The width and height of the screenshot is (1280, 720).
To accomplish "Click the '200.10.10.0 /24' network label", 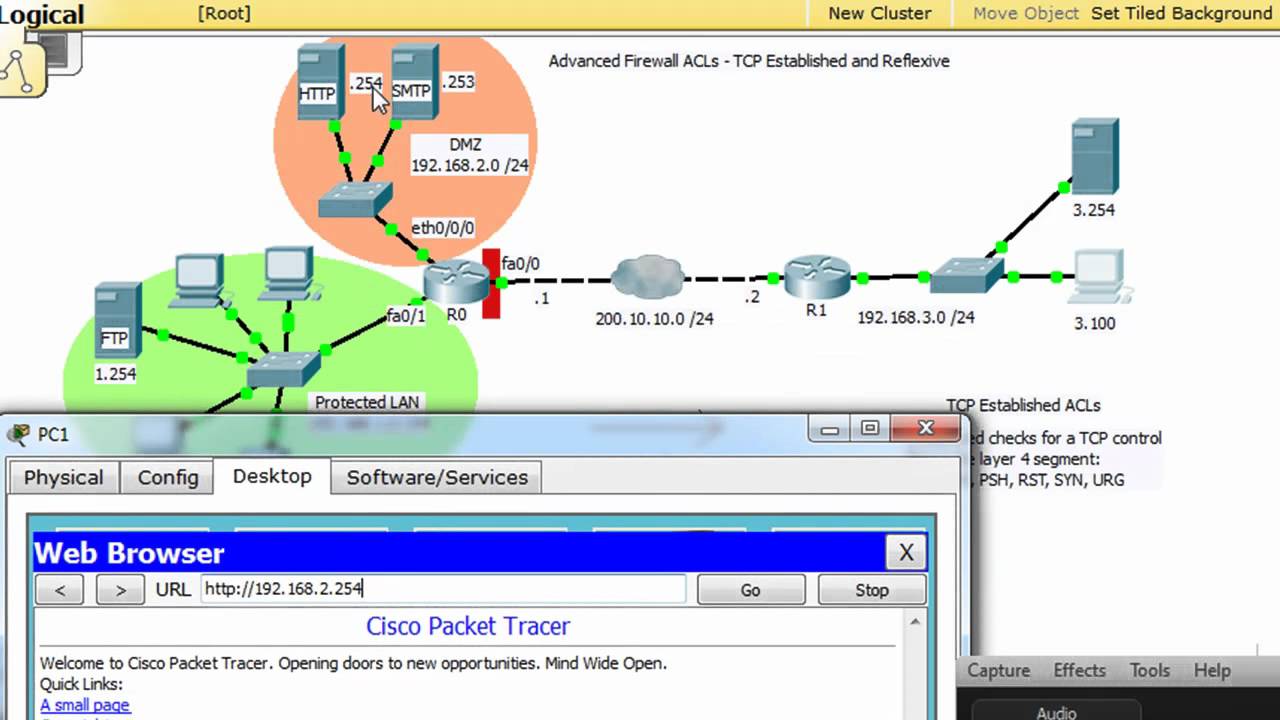I will [654, 319].
